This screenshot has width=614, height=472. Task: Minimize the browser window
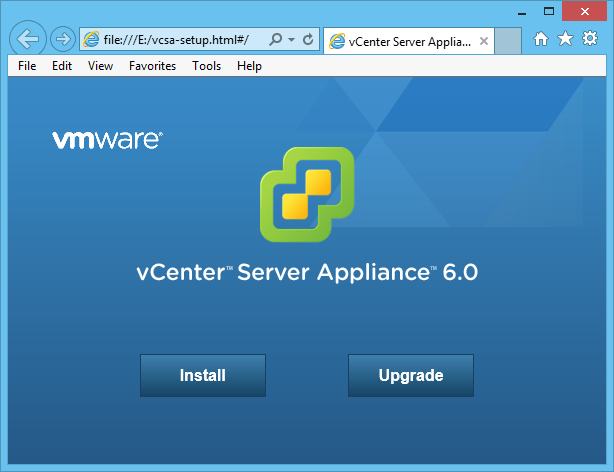pos(522,12)
